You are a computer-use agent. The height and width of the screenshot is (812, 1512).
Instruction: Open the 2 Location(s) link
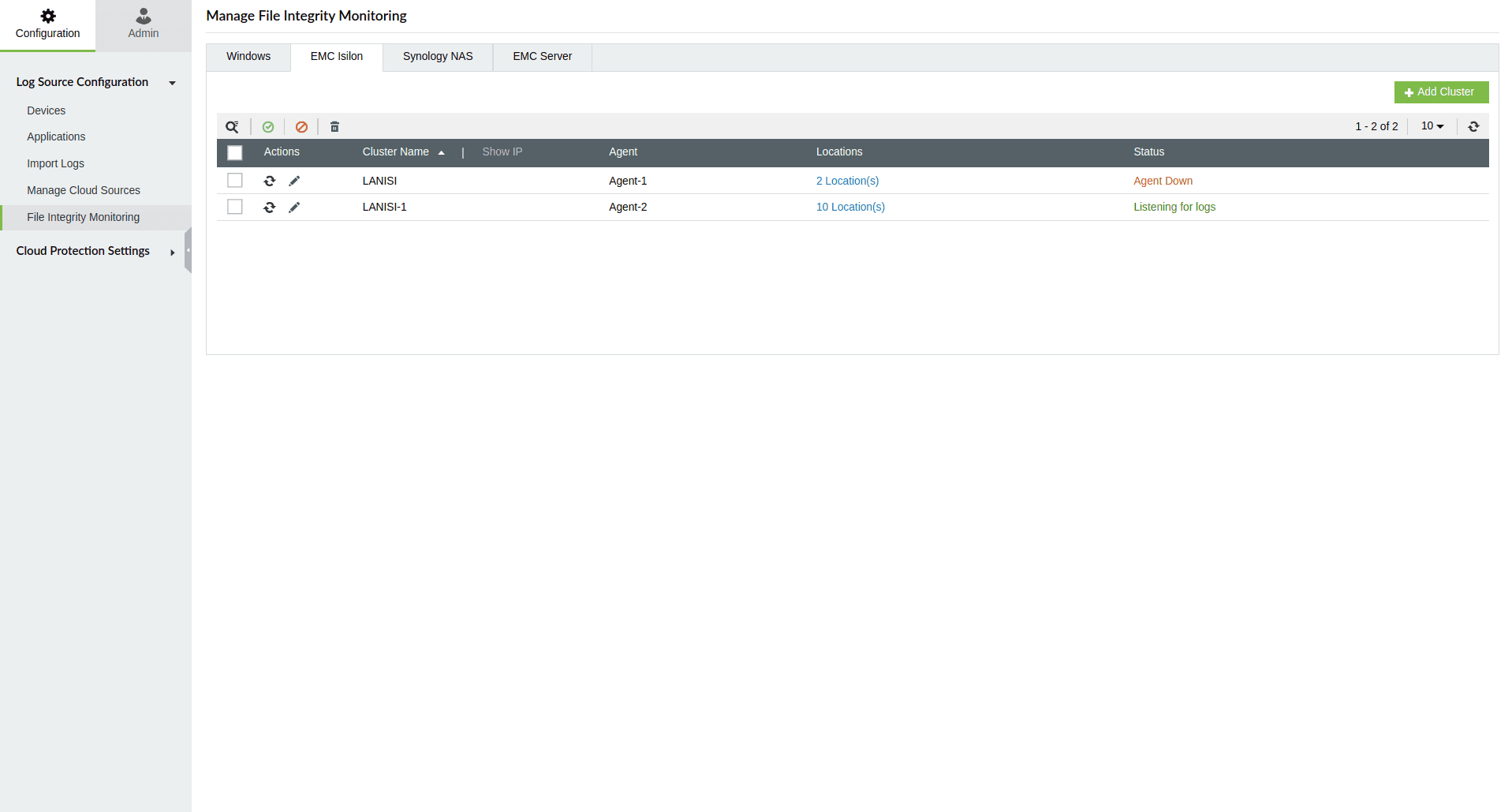click(847, 181)
